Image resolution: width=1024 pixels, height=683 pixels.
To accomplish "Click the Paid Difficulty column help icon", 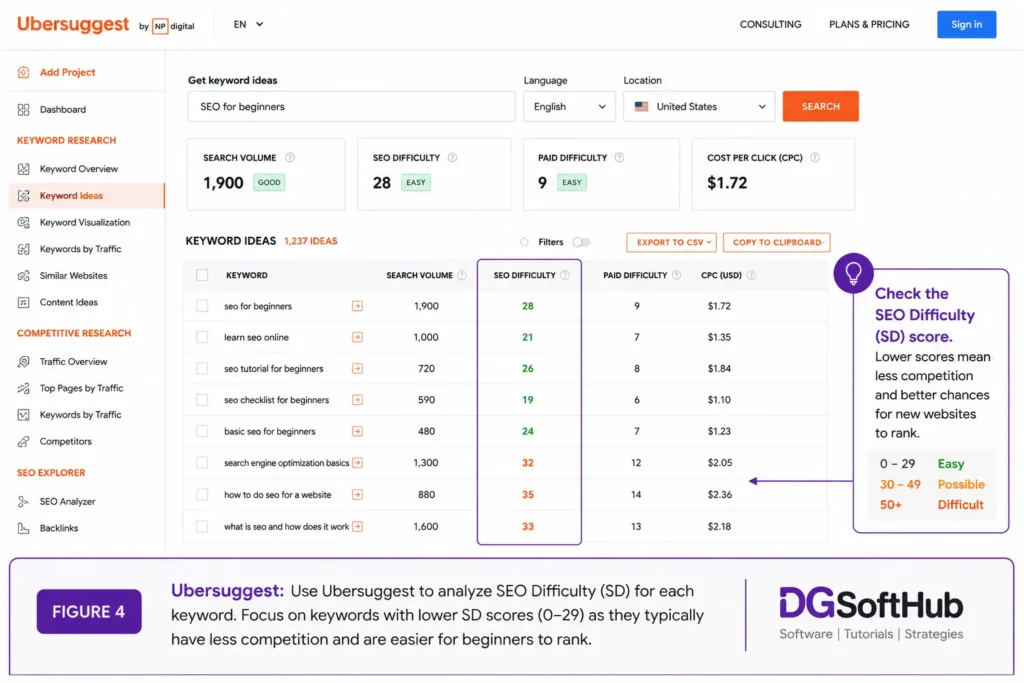I will 677,275.
